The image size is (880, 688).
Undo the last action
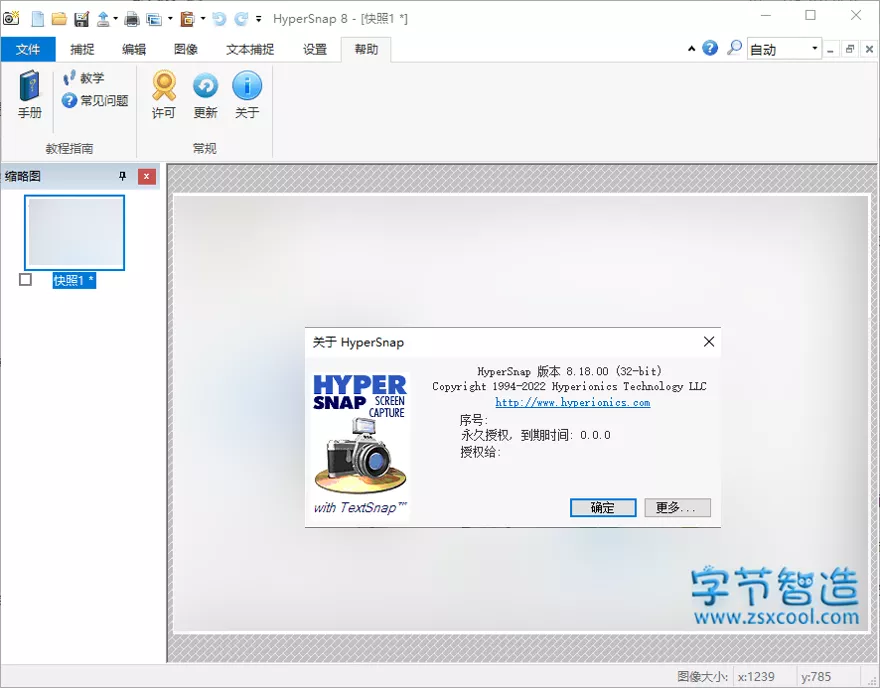(219, 19)
